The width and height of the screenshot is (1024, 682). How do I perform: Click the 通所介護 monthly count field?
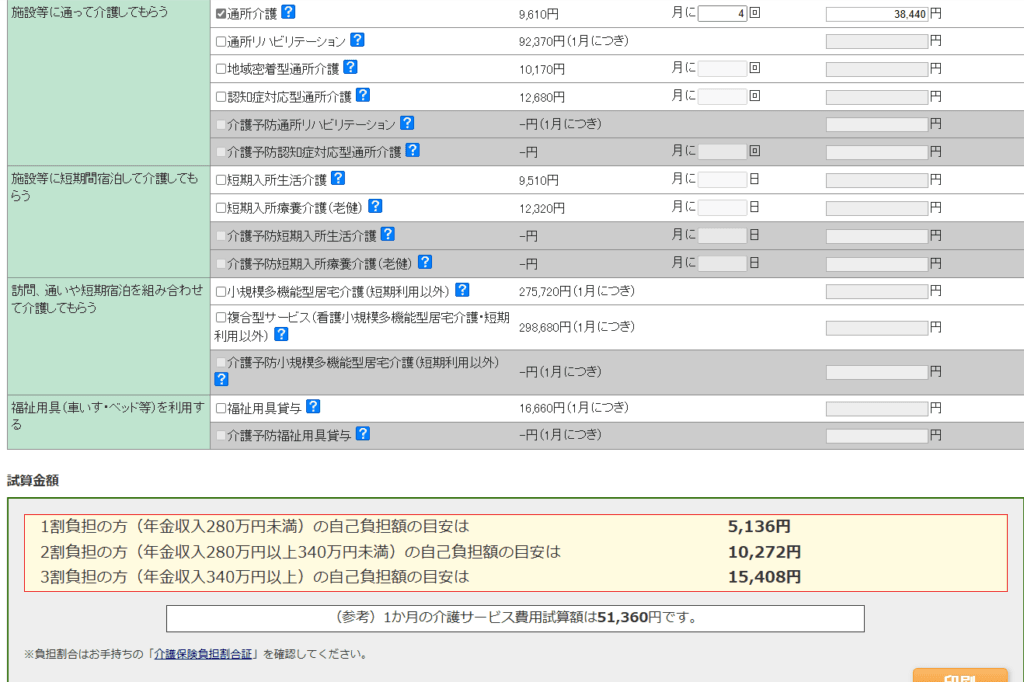[722, 14]
